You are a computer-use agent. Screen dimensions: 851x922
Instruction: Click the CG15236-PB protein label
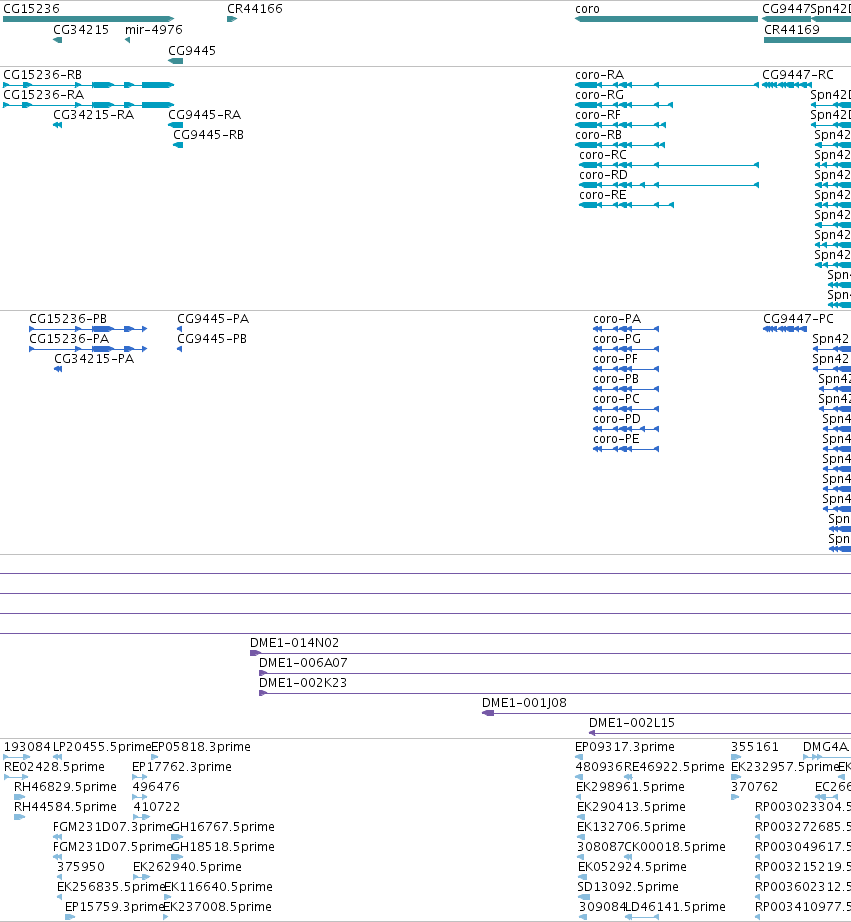68,319
